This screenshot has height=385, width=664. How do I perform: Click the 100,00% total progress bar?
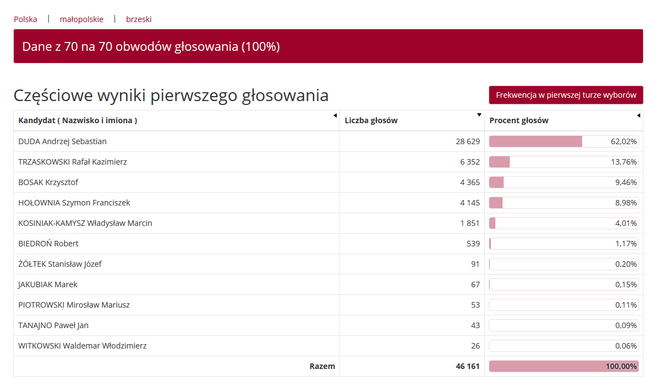tap(564, 366)
